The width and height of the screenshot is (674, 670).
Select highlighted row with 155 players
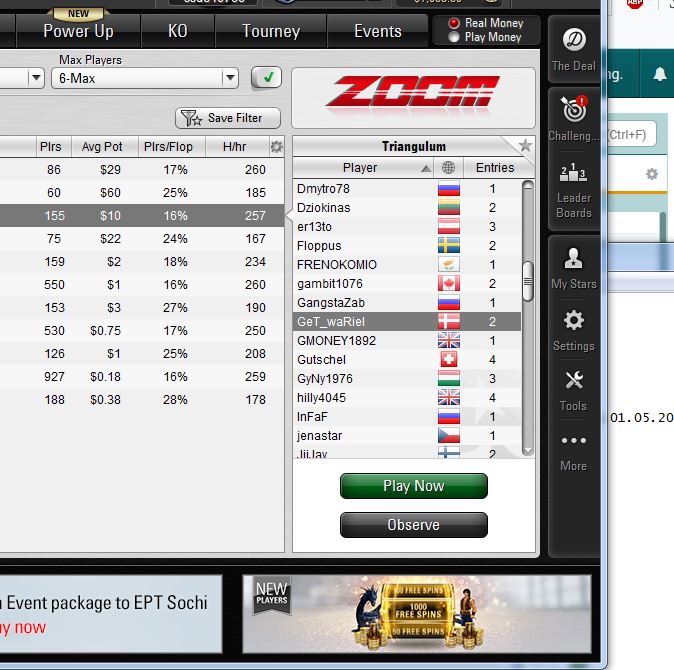[x=142, y=215]
